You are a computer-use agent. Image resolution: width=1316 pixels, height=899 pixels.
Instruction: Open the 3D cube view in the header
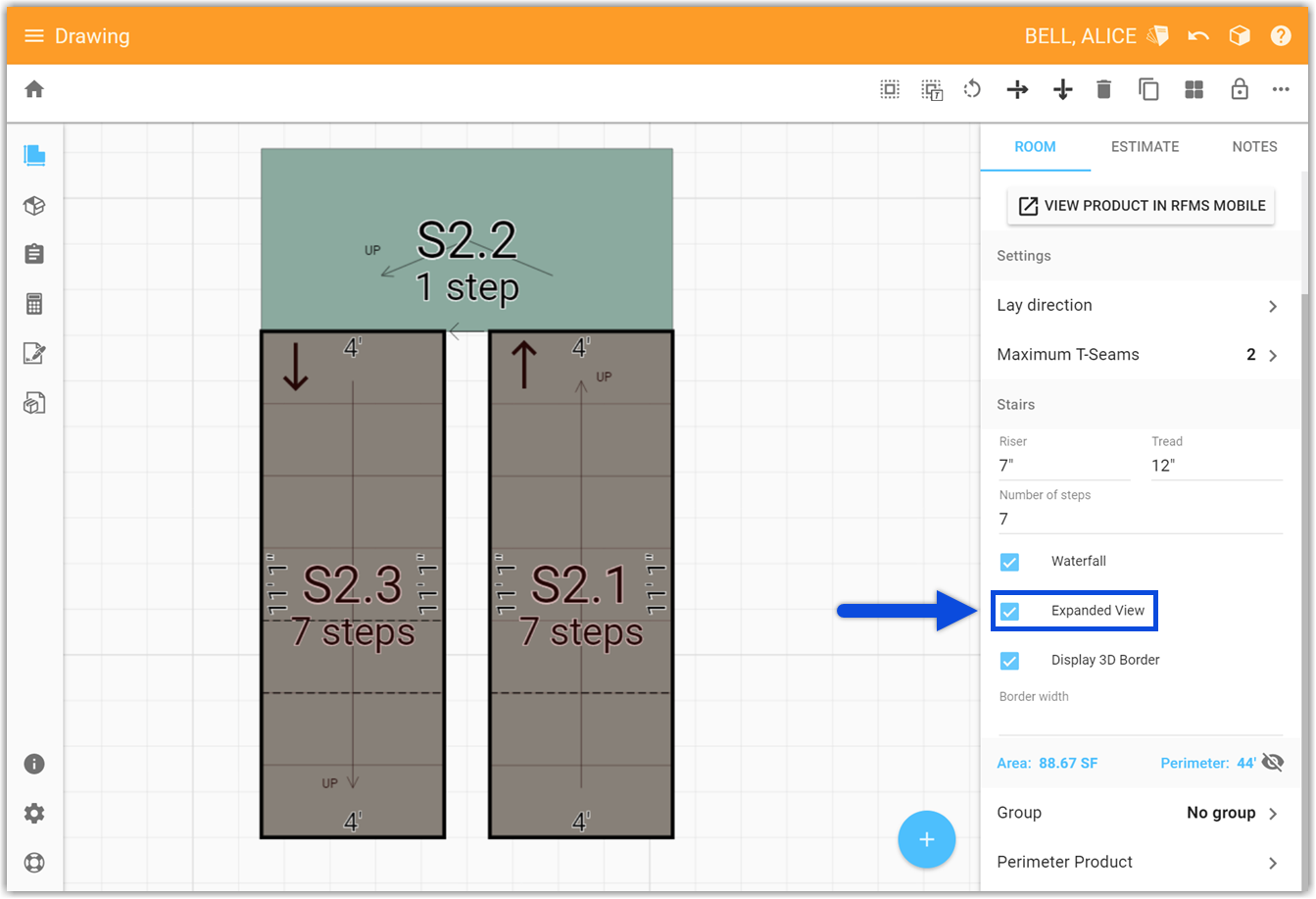[1240, 36]
